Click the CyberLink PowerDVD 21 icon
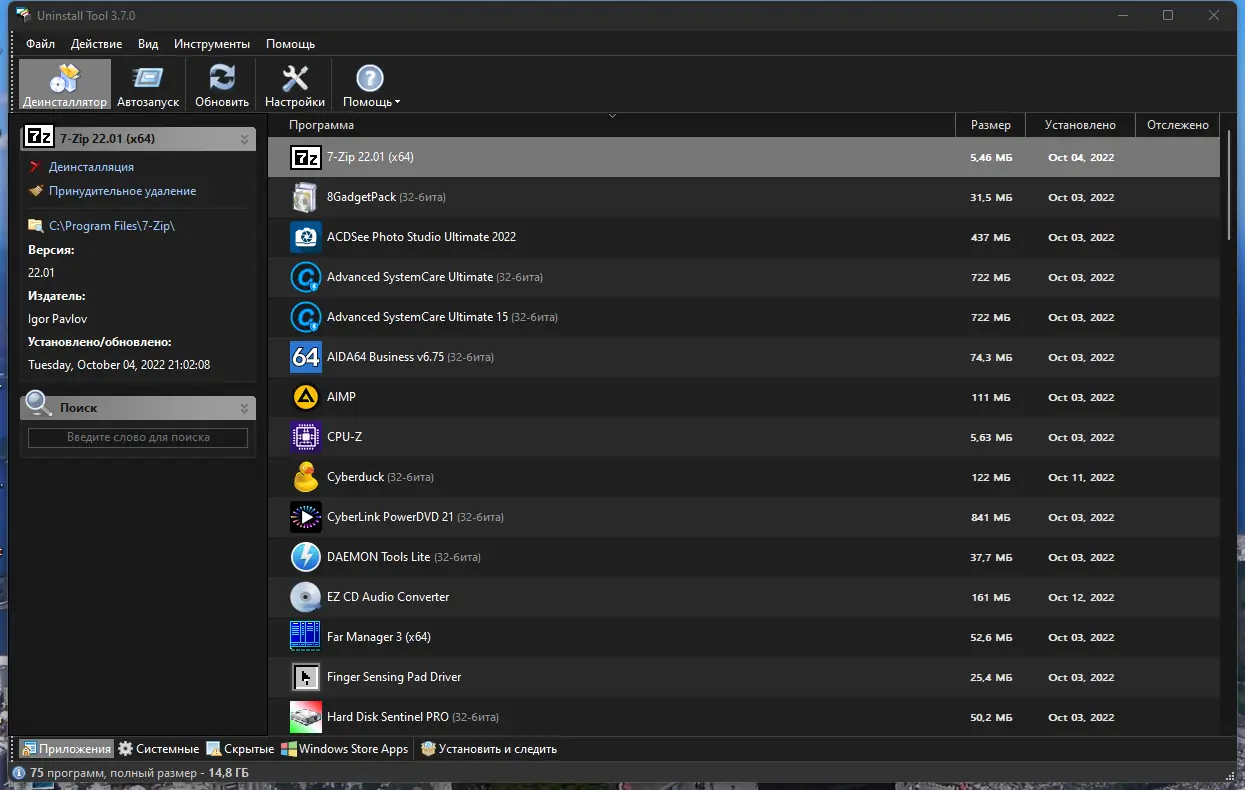The height and width of the screenshot is (790, 1245). (305, 517)
